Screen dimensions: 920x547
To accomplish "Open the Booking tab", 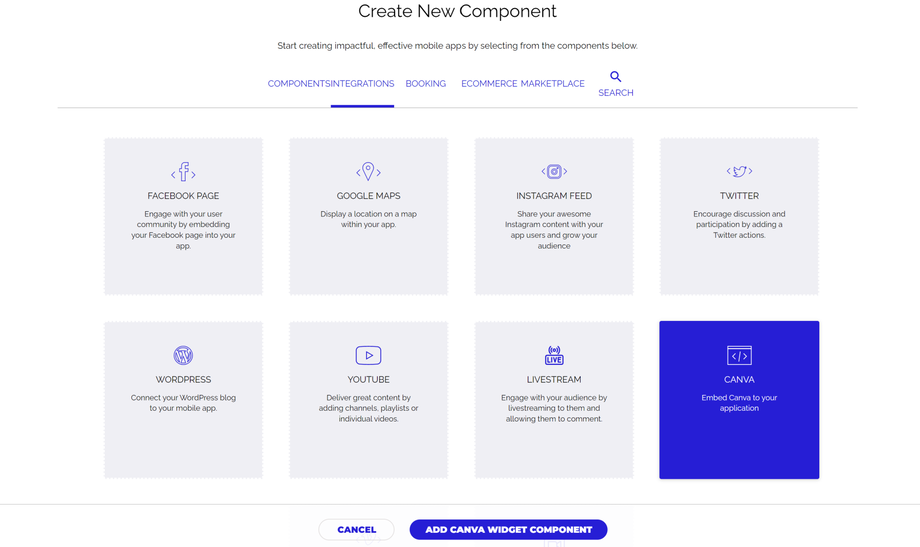I will coord(425,84).
